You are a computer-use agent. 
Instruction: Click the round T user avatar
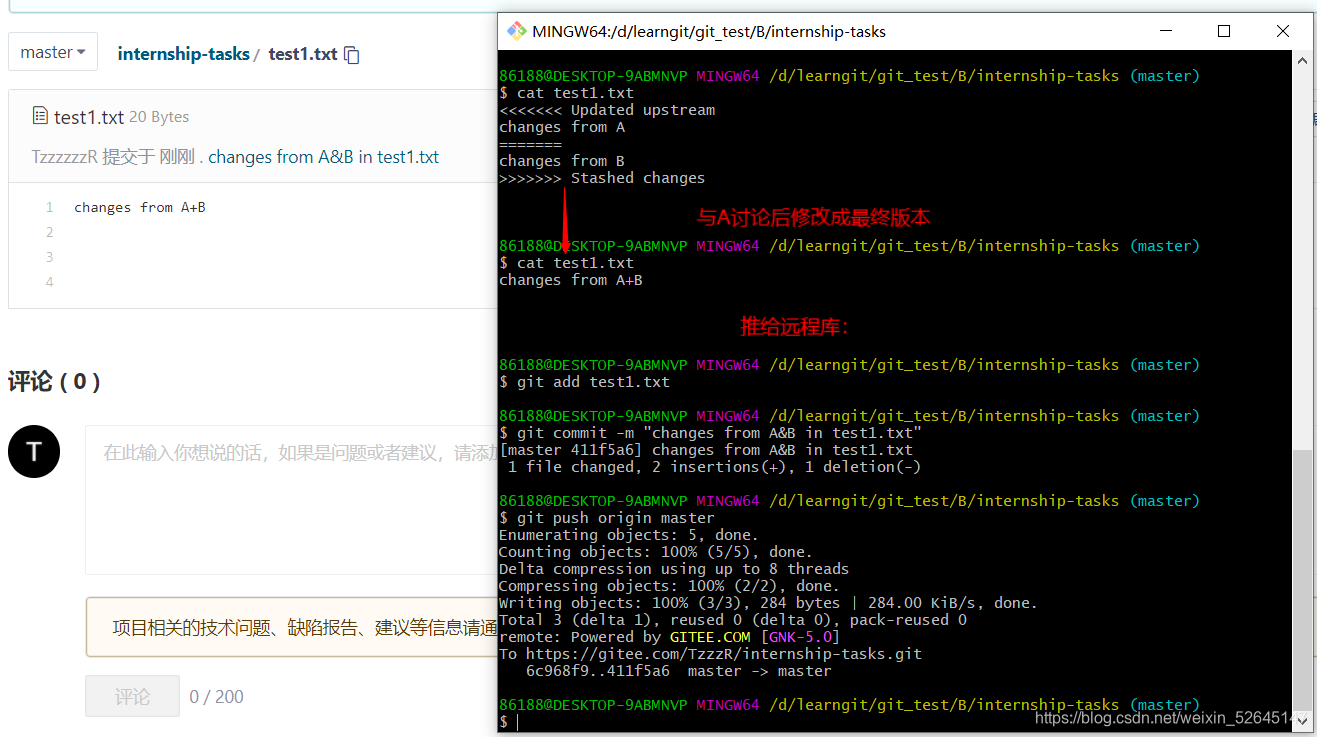[x=34, y=451]
